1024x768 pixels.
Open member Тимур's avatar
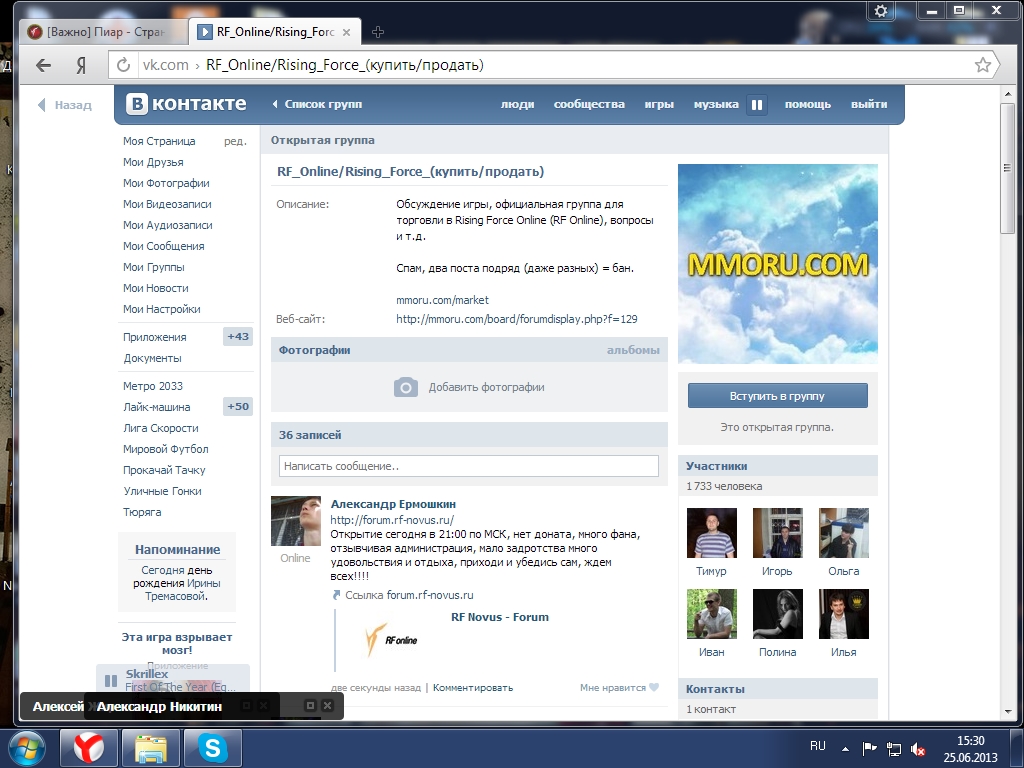pos(711,533)
